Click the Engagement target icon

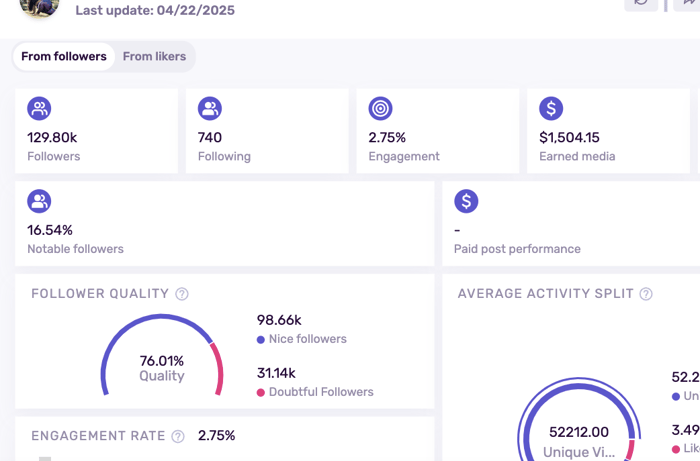point(380,108)
